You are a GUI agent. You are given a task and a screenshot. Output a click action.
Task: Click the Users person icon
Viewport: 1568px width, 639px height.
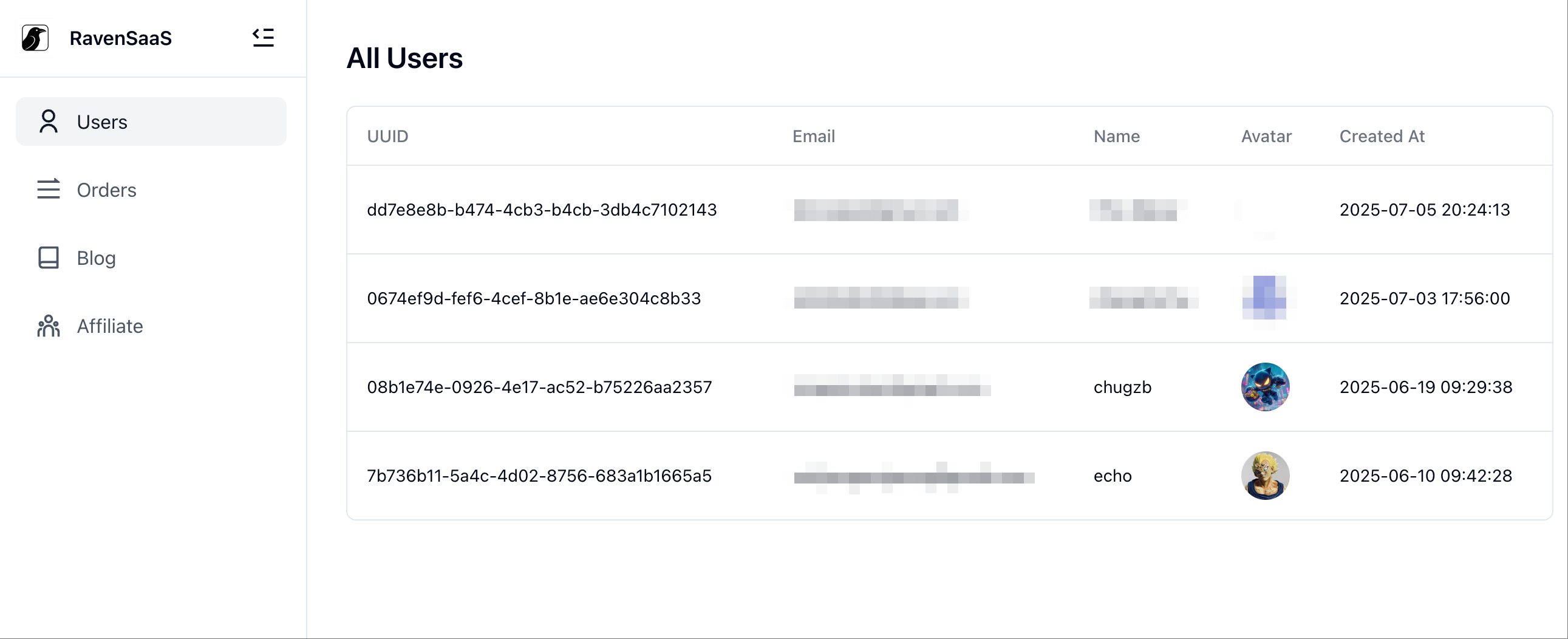(x=49, y=121)
